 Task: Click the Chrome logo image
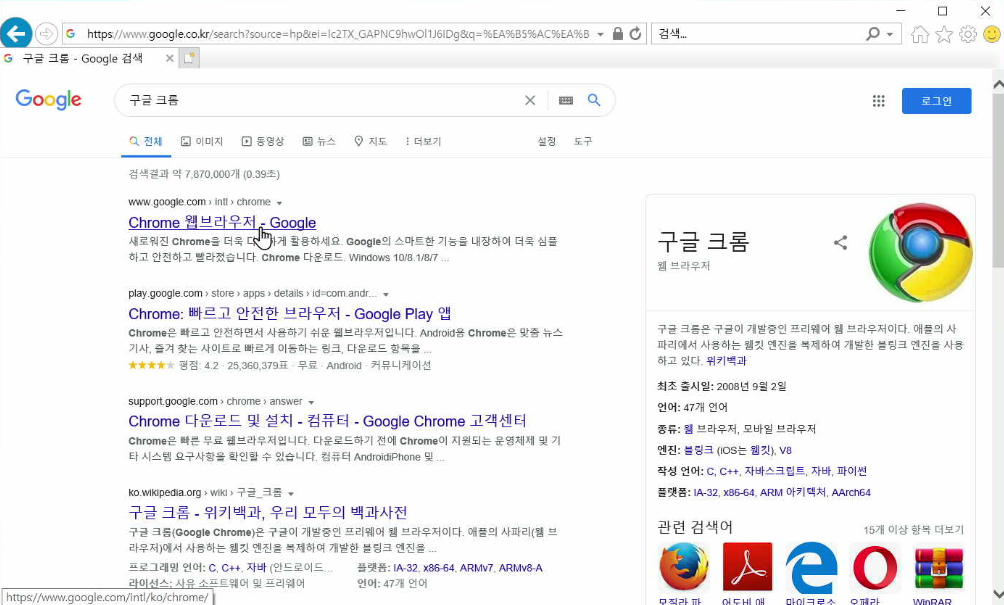[920, 252]
